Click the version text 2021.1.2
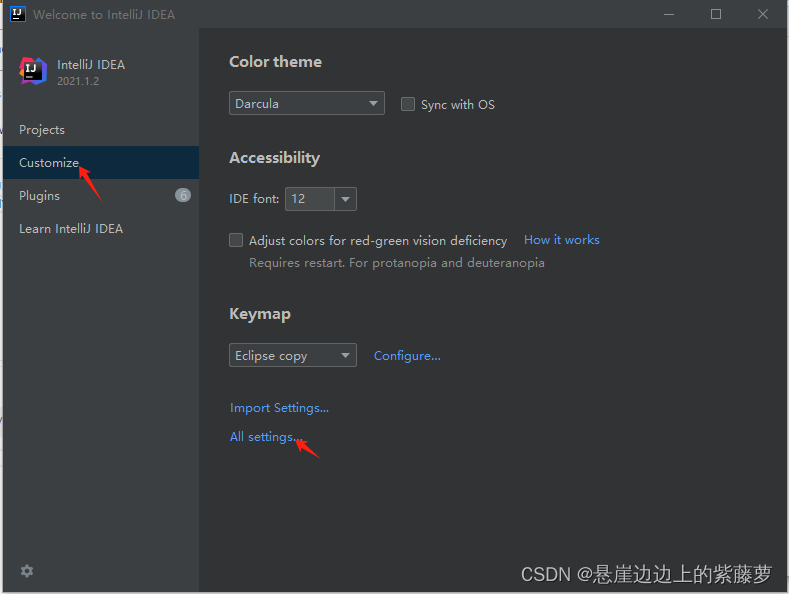789x594 pixels. coord(78,81)
